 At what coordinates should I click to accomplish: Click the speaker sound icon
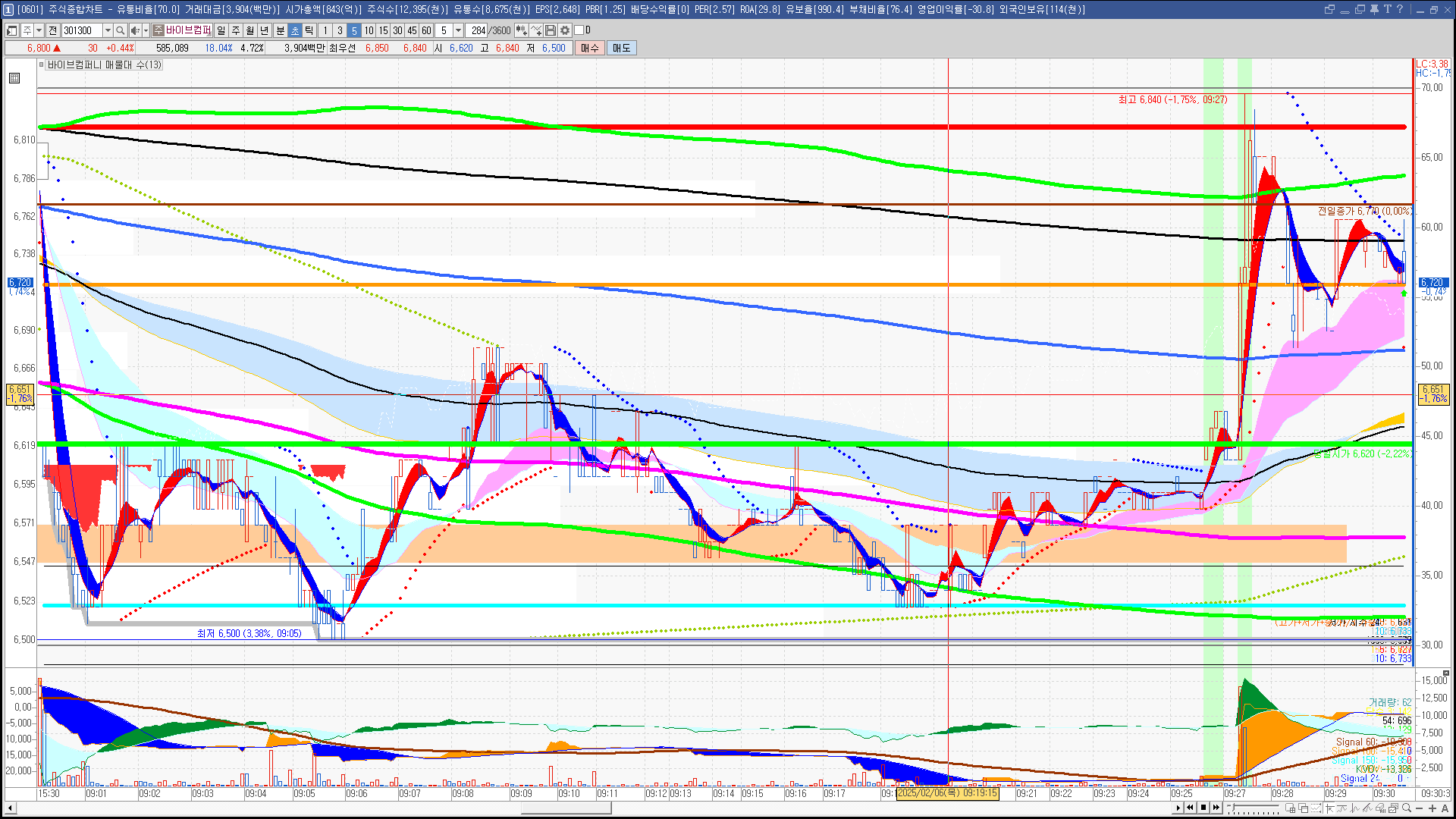coord(134,30)
